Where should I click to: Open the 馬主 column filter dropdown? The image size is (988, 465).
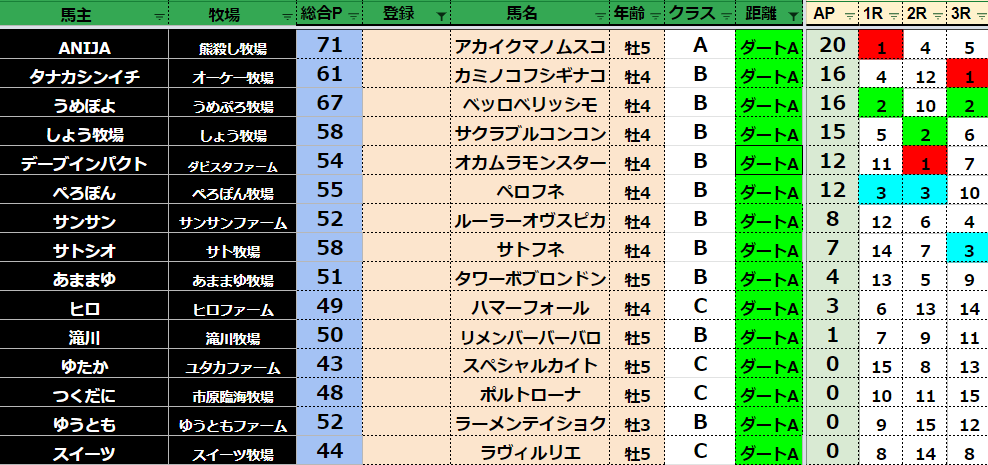pyautogui.click(x=158, y=16)
